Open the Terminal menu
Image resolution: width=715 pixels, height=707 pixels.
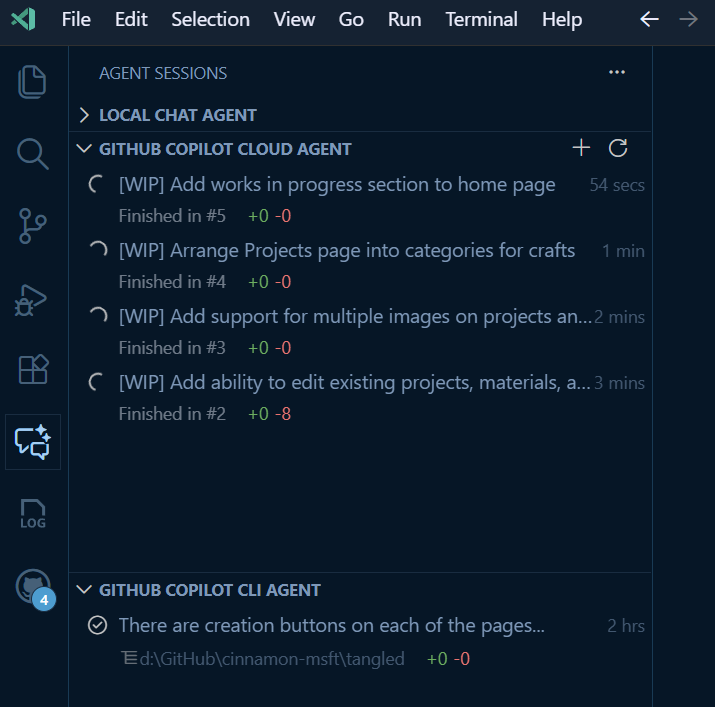[482, 20]
